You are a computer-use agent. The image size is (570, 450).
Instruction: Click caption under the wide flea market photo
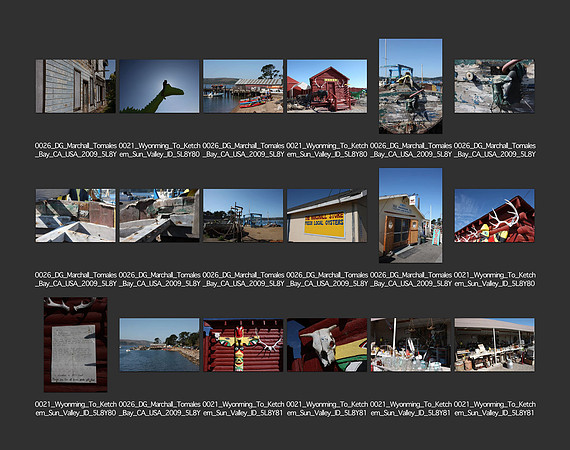[494, 409]
